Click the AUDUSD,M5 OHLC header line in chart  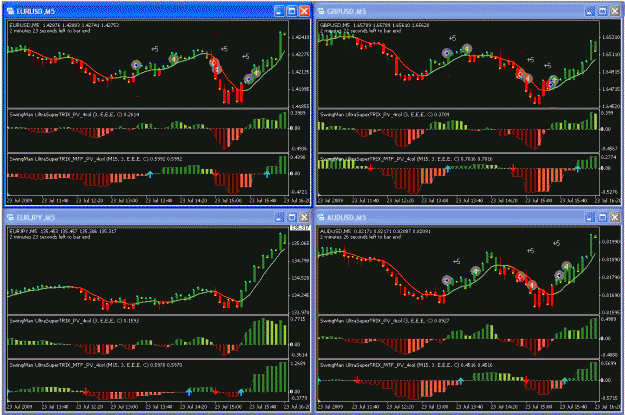coord(375,231)
